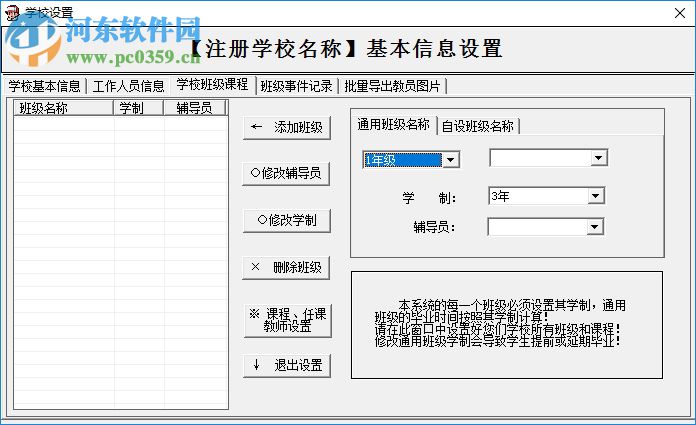
Task: Click 退出设置 to exit
Action: pyautogui.click(x=287, y=365)
